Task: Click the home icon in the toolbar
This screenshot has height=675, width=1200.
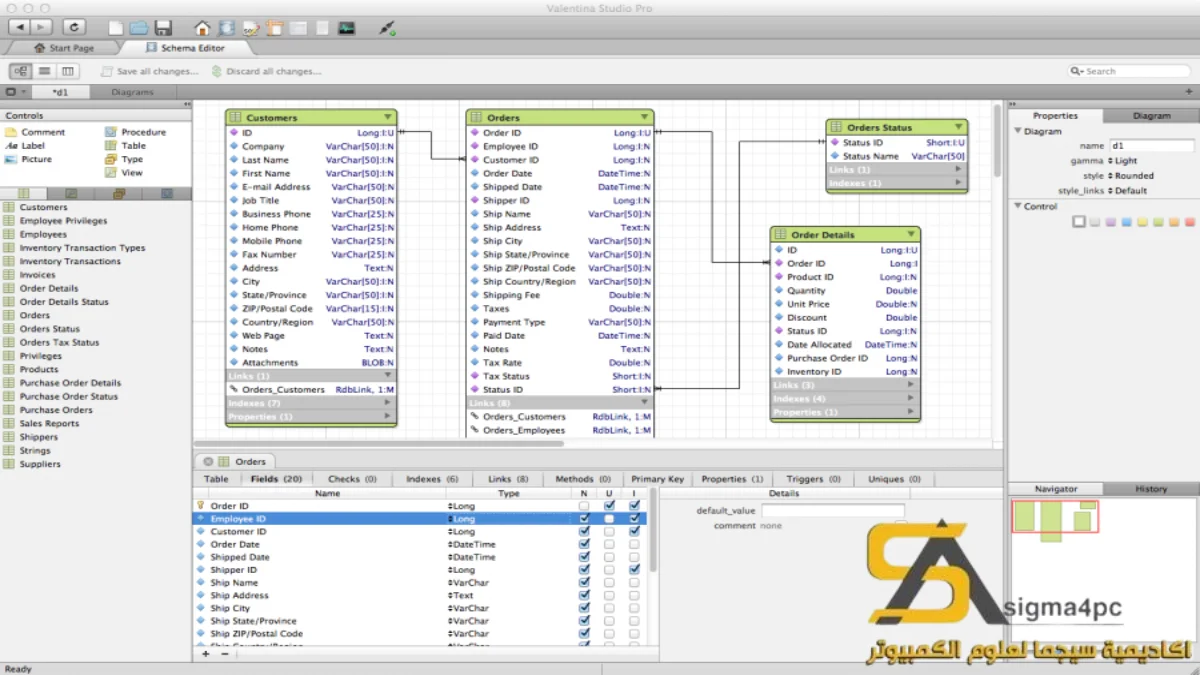Action: 203,28
